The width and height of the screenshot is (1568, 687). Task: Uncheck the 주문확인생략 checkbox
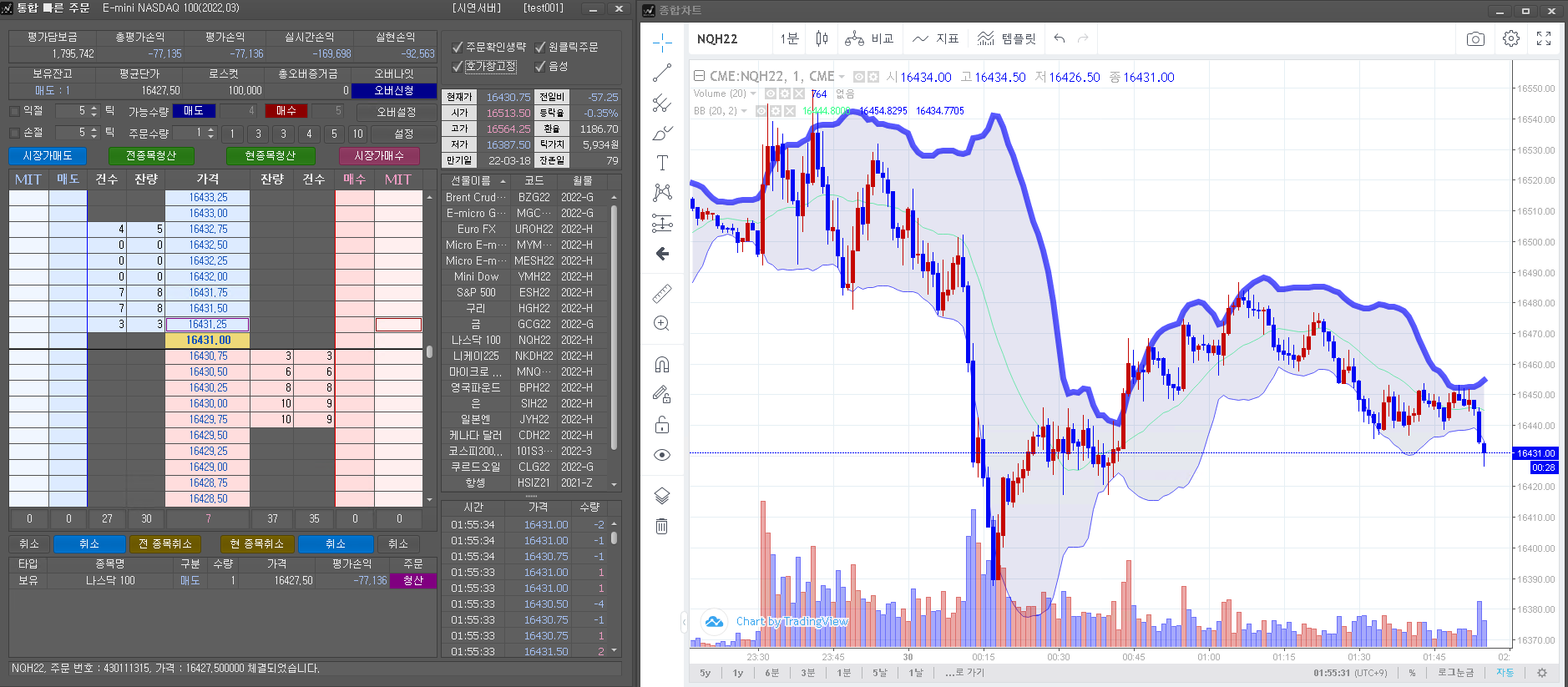[458, 48]
